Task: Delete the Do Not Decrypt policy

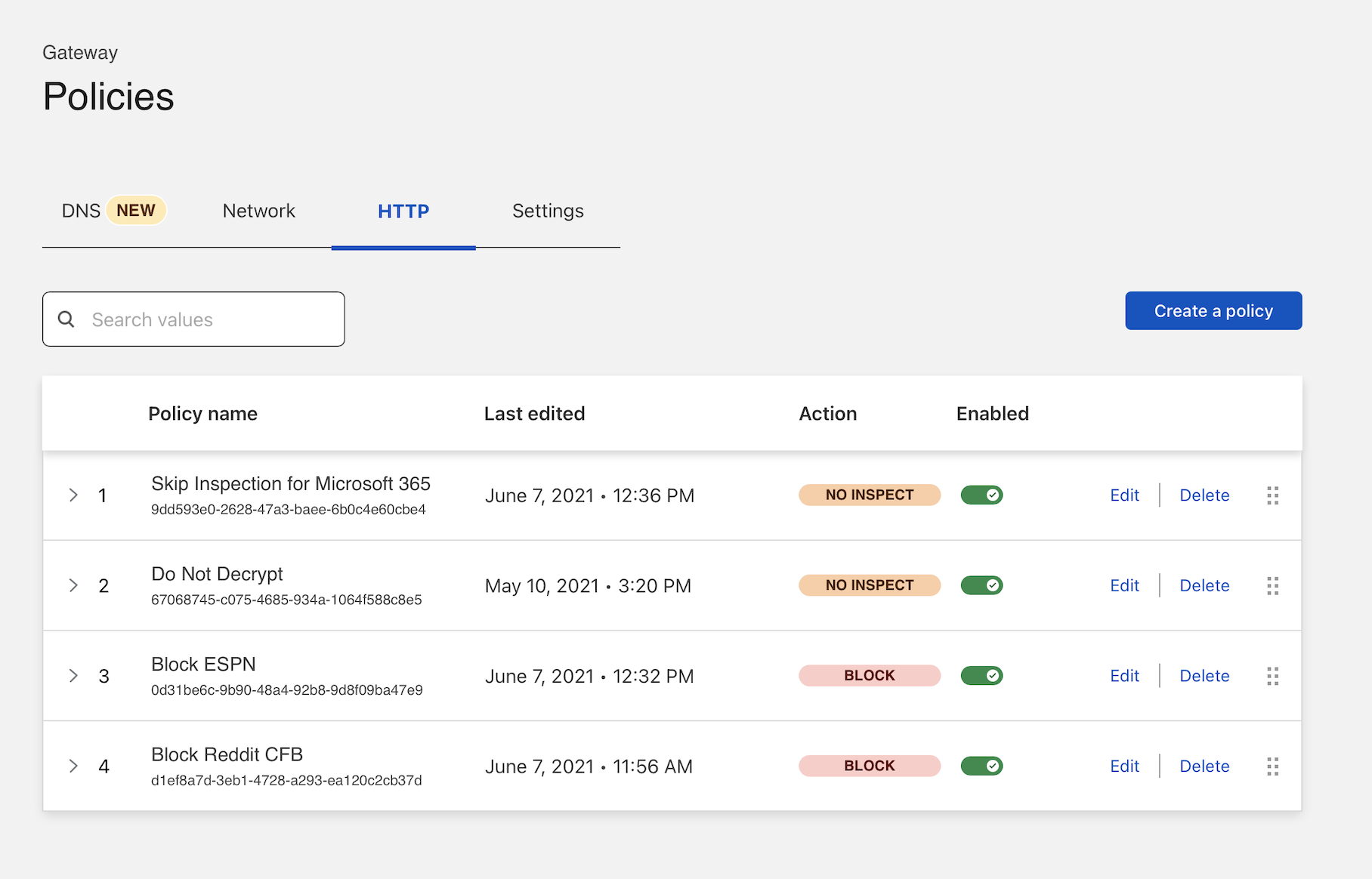Action: click(x=1204, y=585)
